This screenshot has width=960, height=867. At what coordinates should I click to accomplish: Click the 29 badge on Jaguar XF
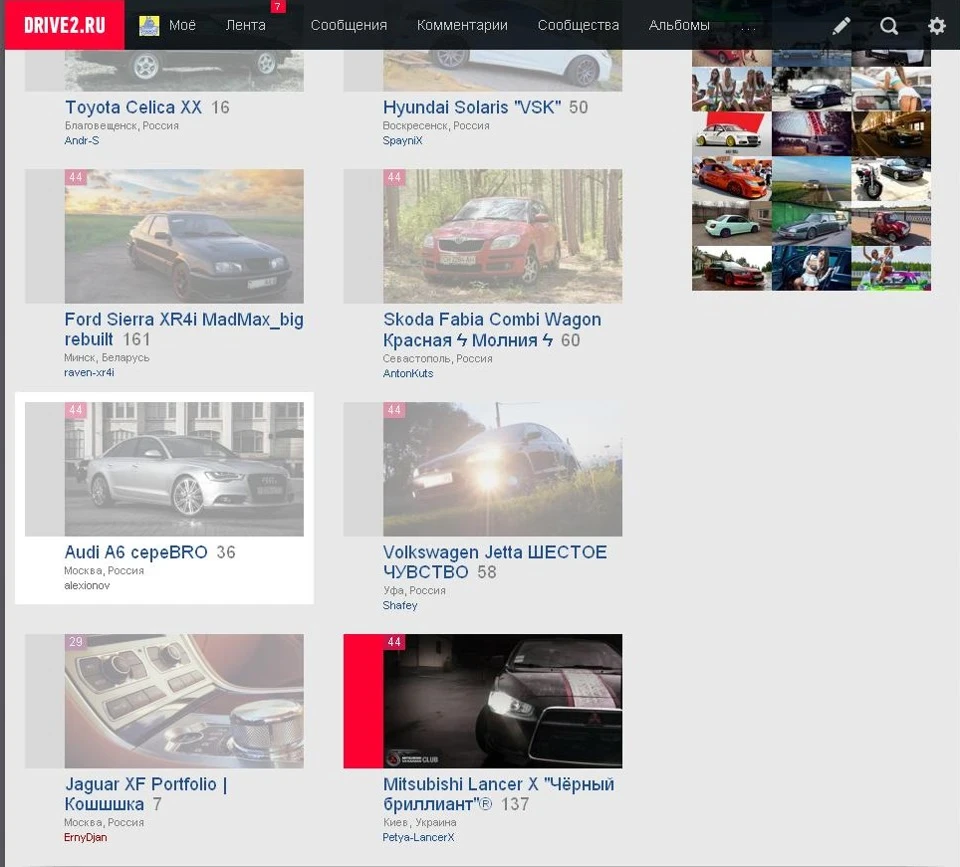pos(75,642)
